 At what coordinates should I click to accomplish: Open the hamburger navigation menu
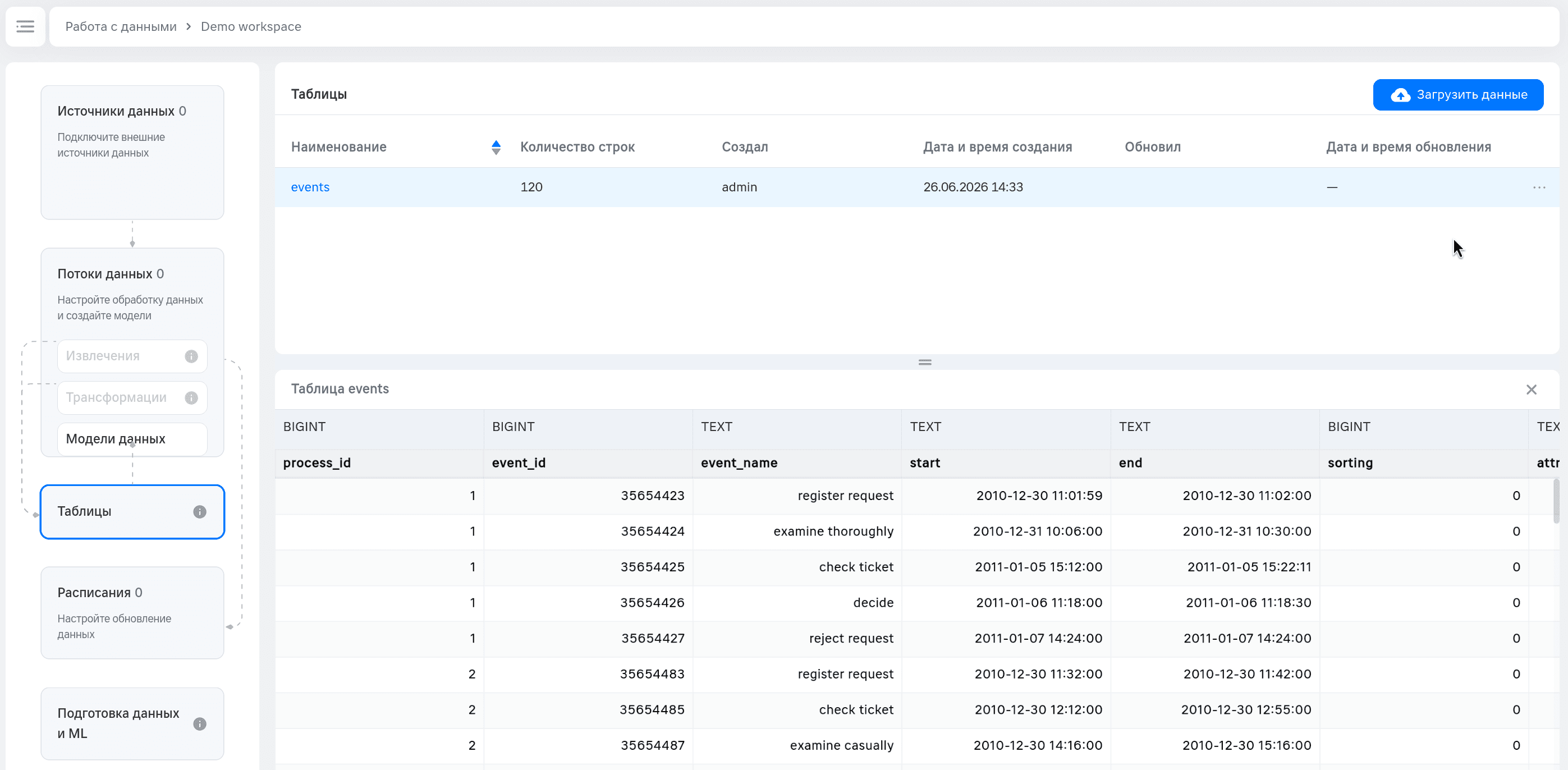pyautogui.click(x=25, y=26)
